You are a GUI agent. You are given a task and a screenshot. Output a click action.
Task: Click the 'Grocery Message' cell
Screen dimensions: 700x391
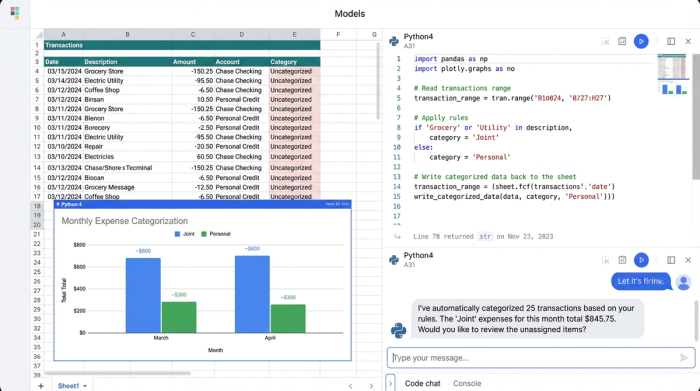point(127,187)
